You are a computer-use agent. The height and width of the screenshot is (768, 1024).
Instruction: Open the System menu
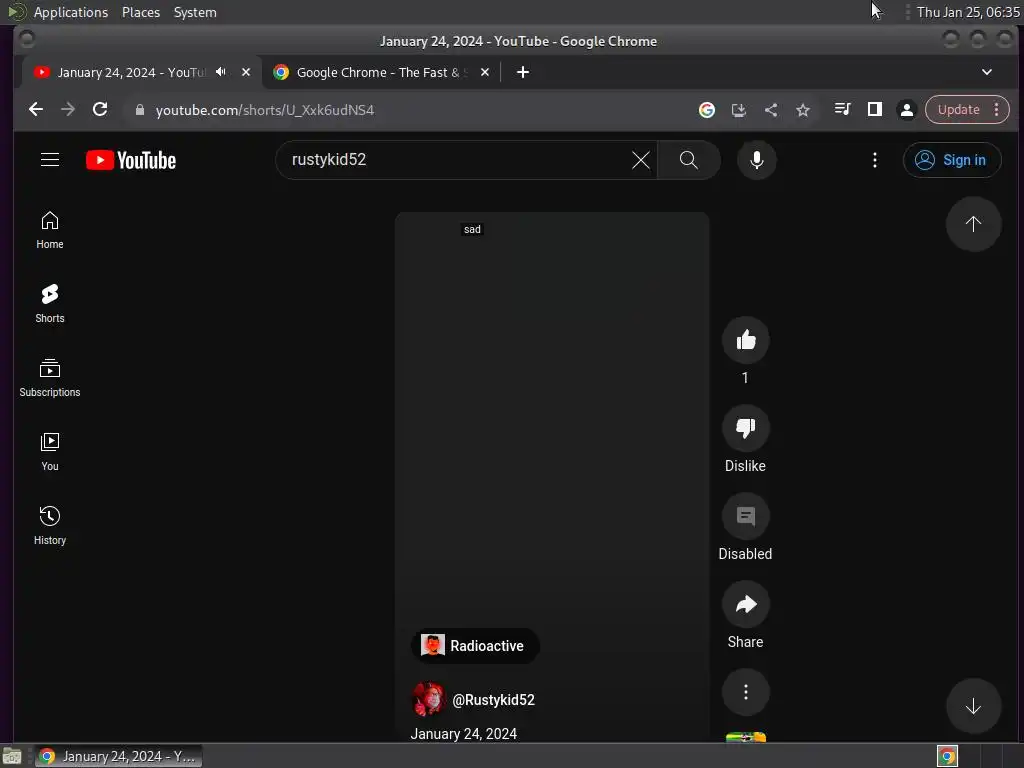(x=195, y=12)
